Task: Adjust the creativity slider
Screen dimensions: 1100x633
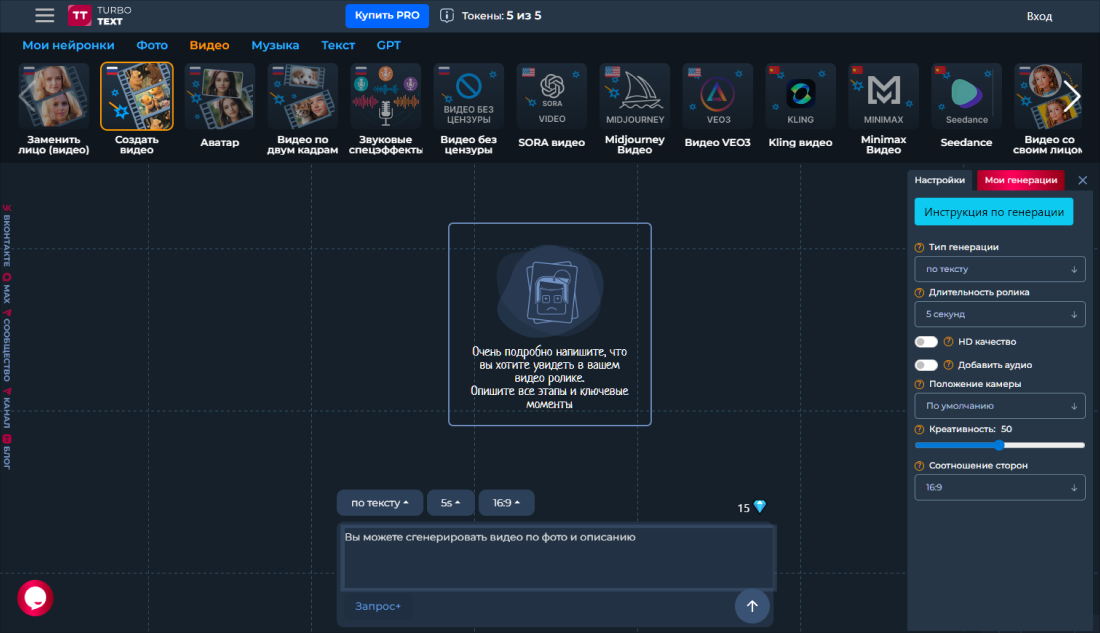Action: click(x=1000, y=445)
